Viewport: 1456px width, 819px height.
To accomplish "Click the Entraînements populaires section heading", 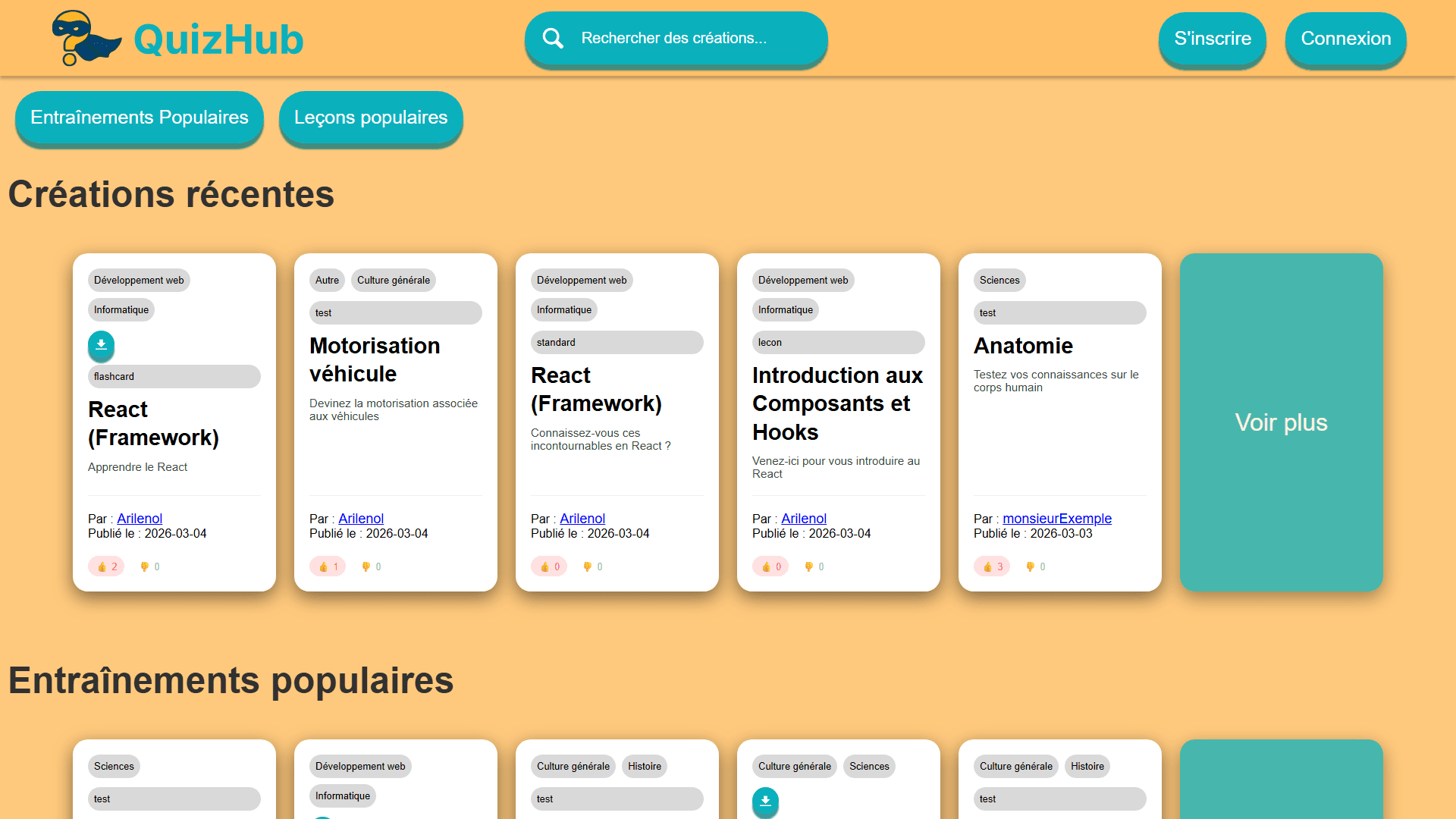I will point(231,680).
